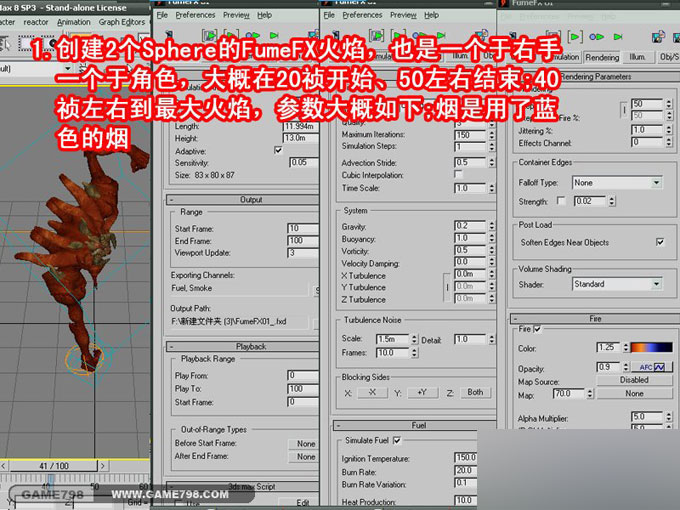Click framed green play icon, right FumeFX window

[575, 37]
